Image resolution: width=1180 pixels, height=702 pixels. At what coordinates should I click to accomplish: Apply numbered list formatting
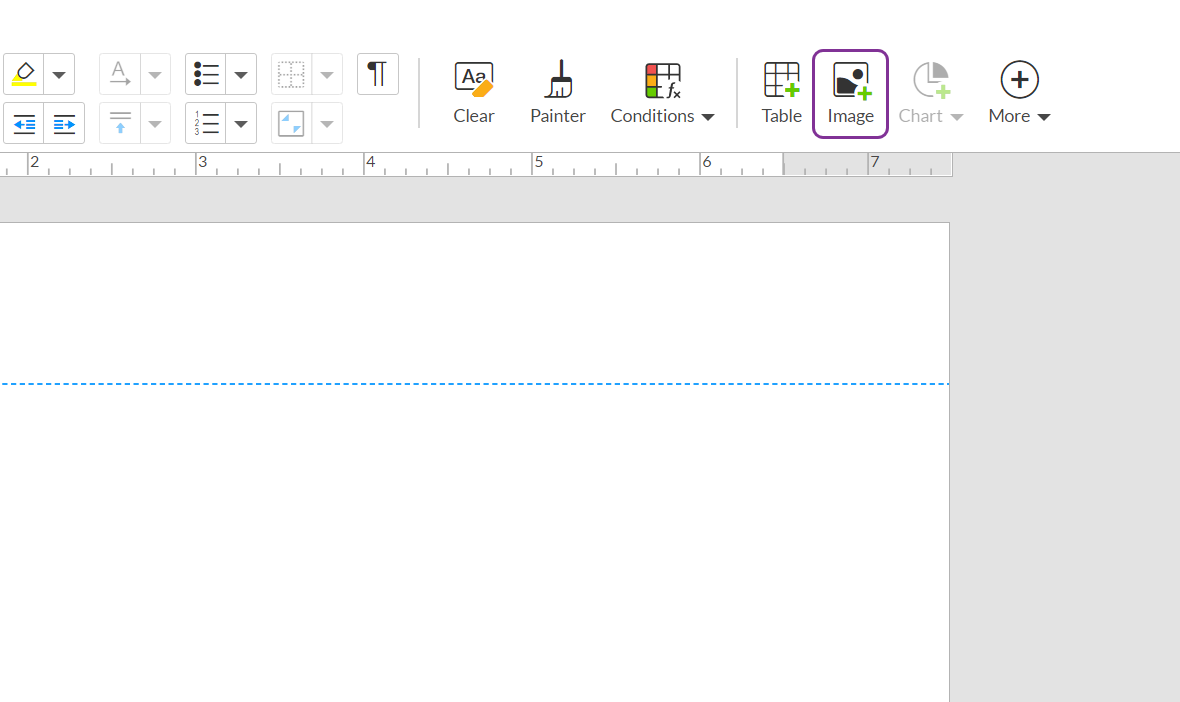pos(206,124)
